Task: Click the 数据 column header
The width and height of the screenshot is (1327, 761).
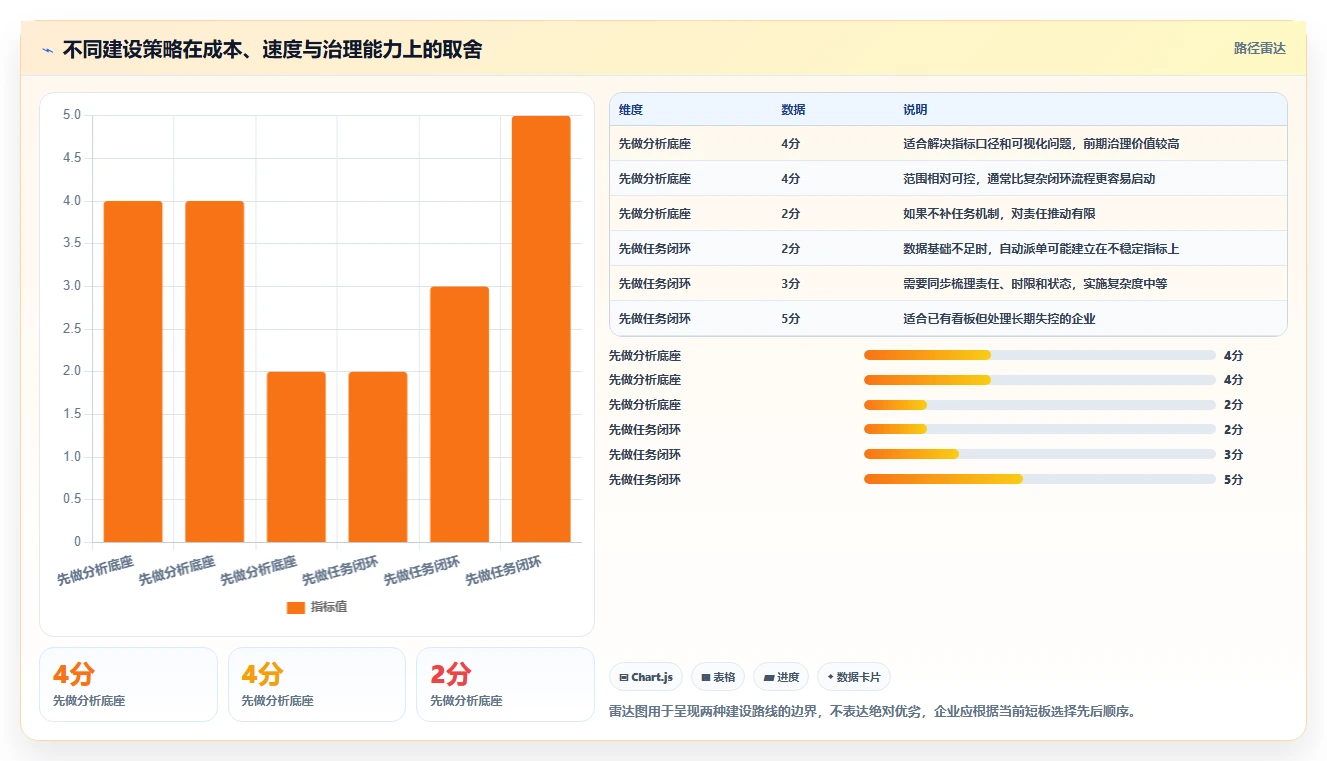Action: pyautogui.click(x=793, y=110)
